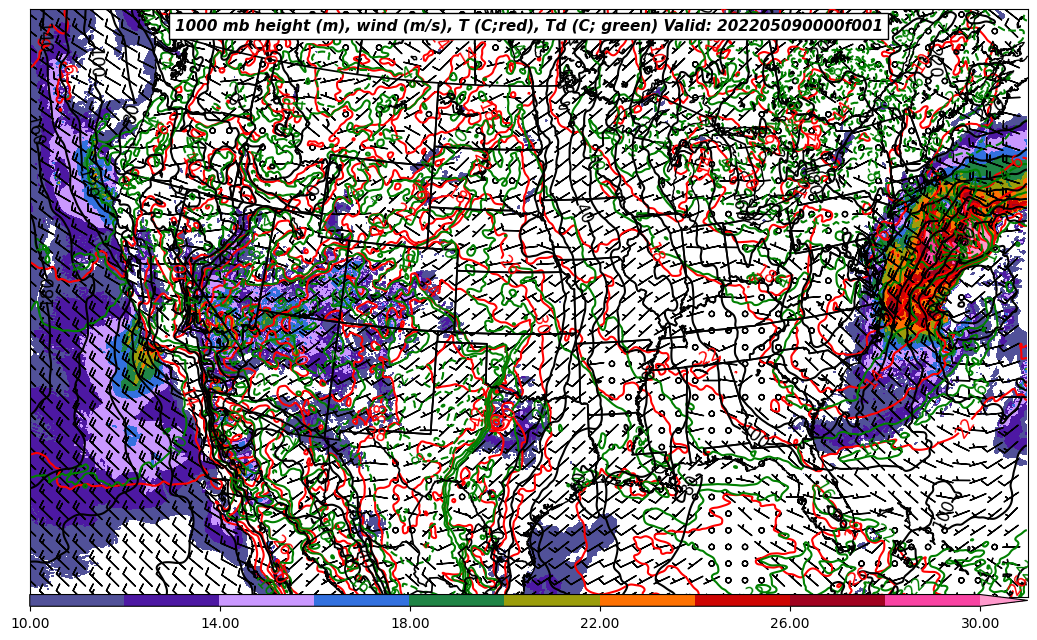The image size is (1037, 640).
Task: Click the 10.00 colorbar tick label
Action: (30, 623)
